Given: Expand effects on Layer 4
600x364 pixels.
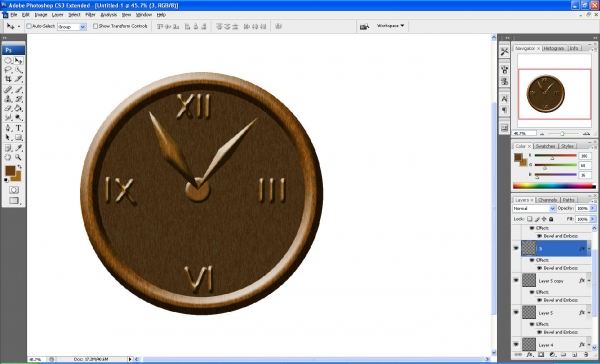Looking at the screenshot, I should (589, 344).
